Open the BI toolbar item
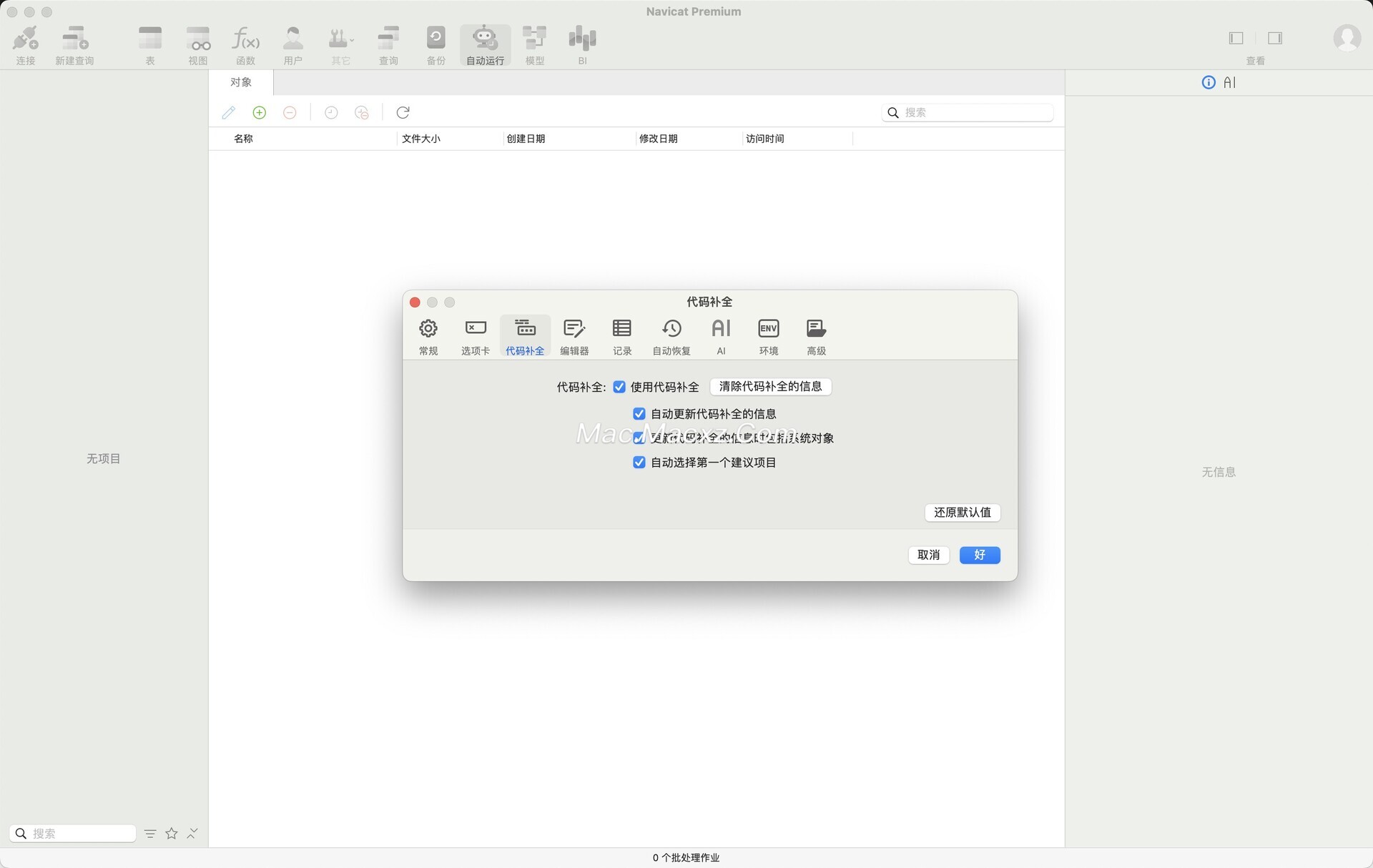 [582, 45]
